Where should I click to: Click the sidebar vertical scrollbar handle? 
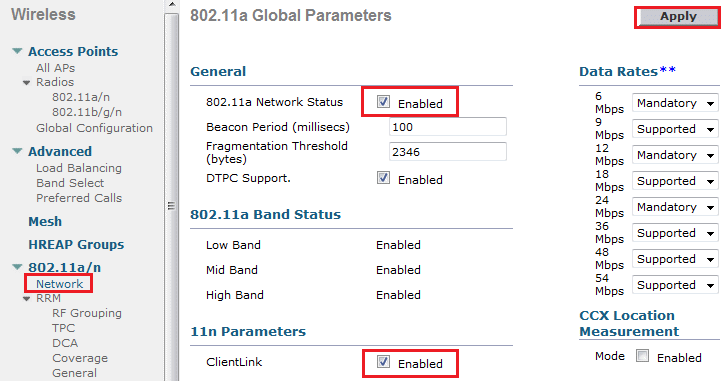[172, 199]
